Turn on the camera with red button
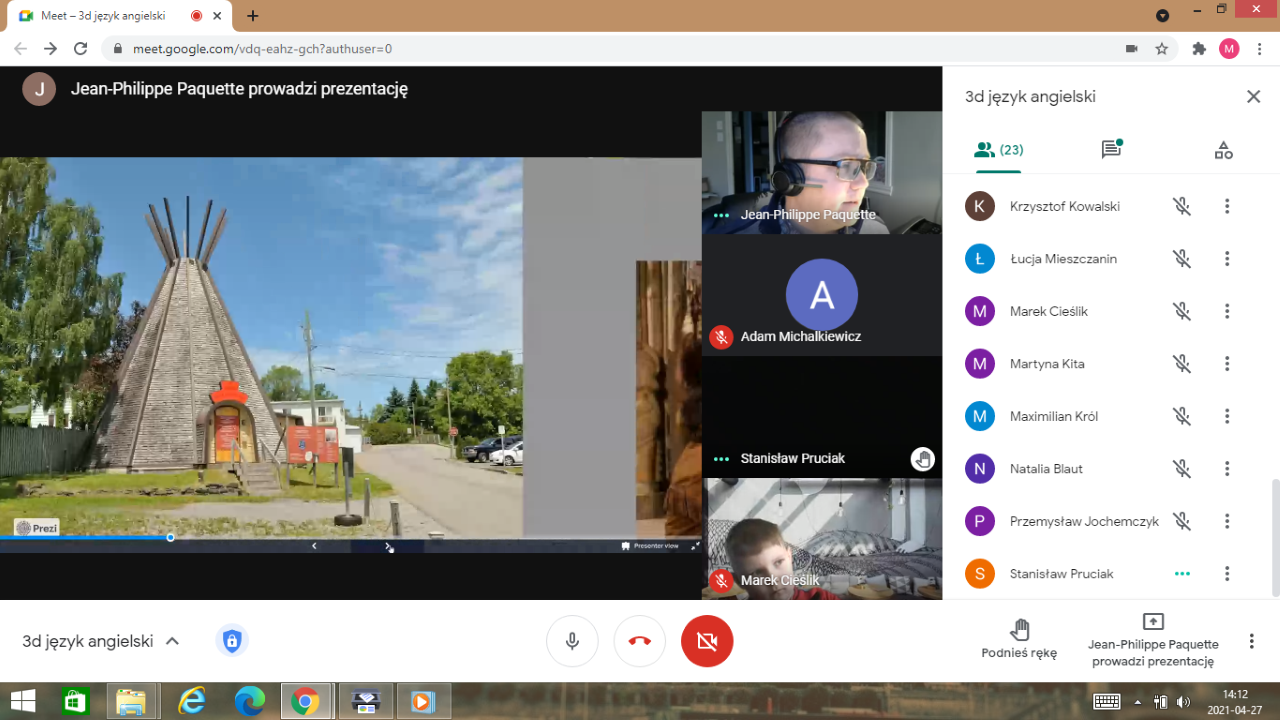 [707, 641]
